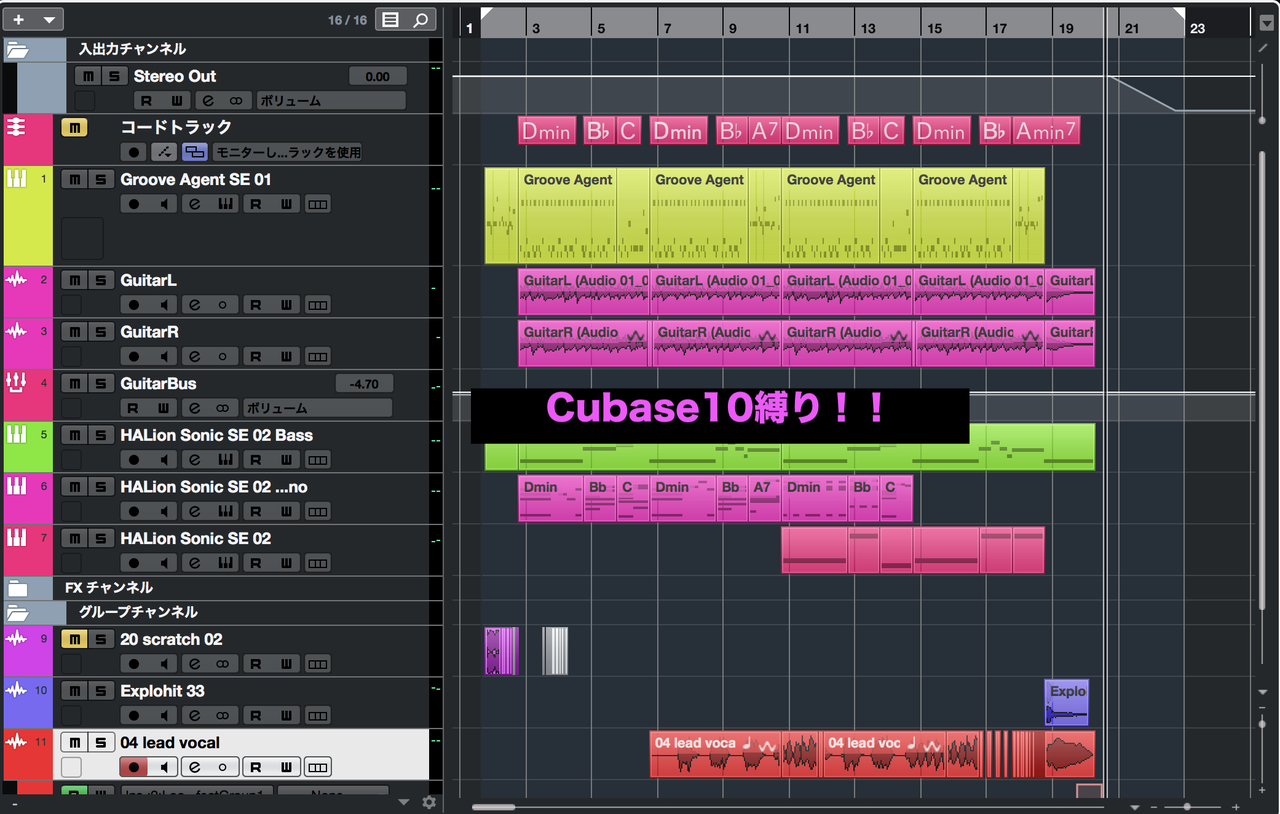Solo the Stereo Out channel
Viewport: 1280px width, 814px height.
[x=115, y=76]
